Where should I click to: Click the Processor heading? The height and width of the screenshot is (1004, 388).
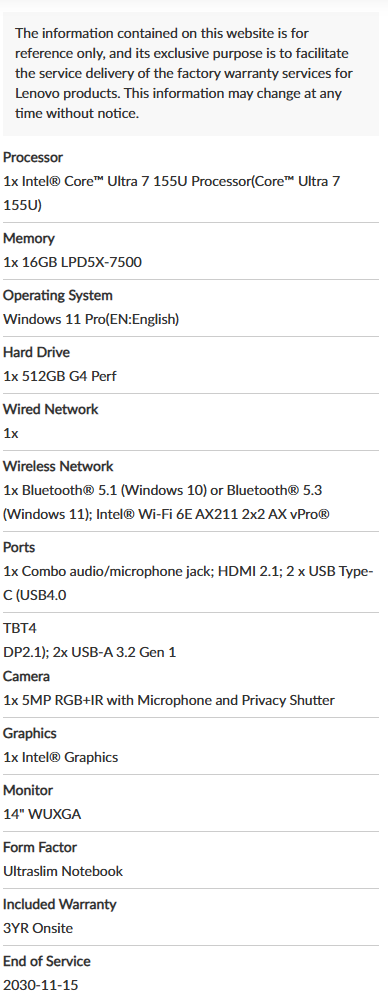[33, 158]
